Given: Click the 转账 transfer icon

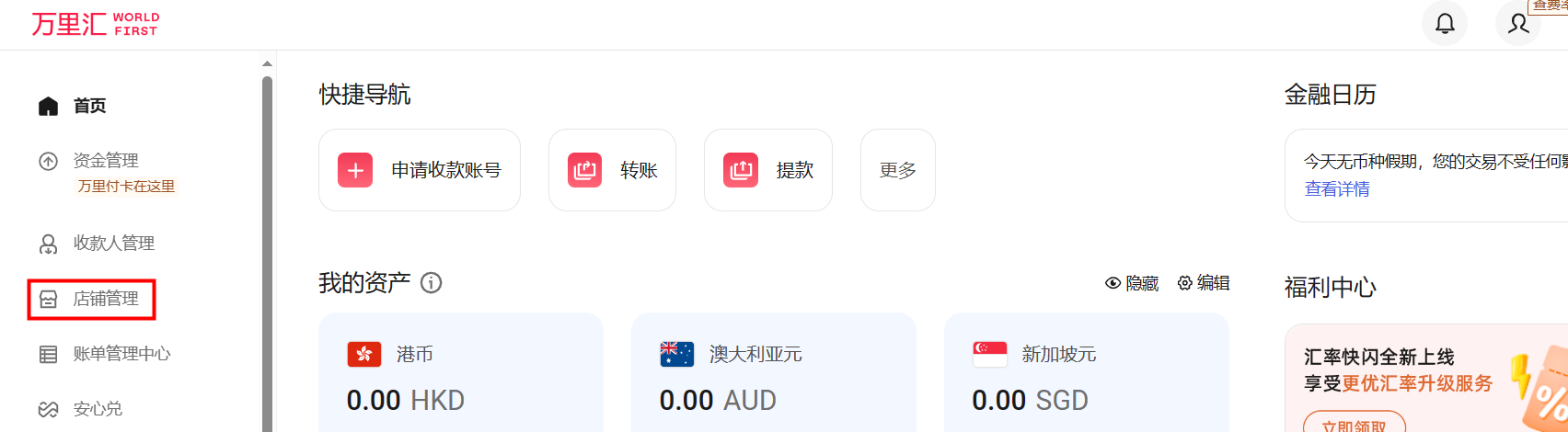Looking at the screenshot, I should (584, 170).
